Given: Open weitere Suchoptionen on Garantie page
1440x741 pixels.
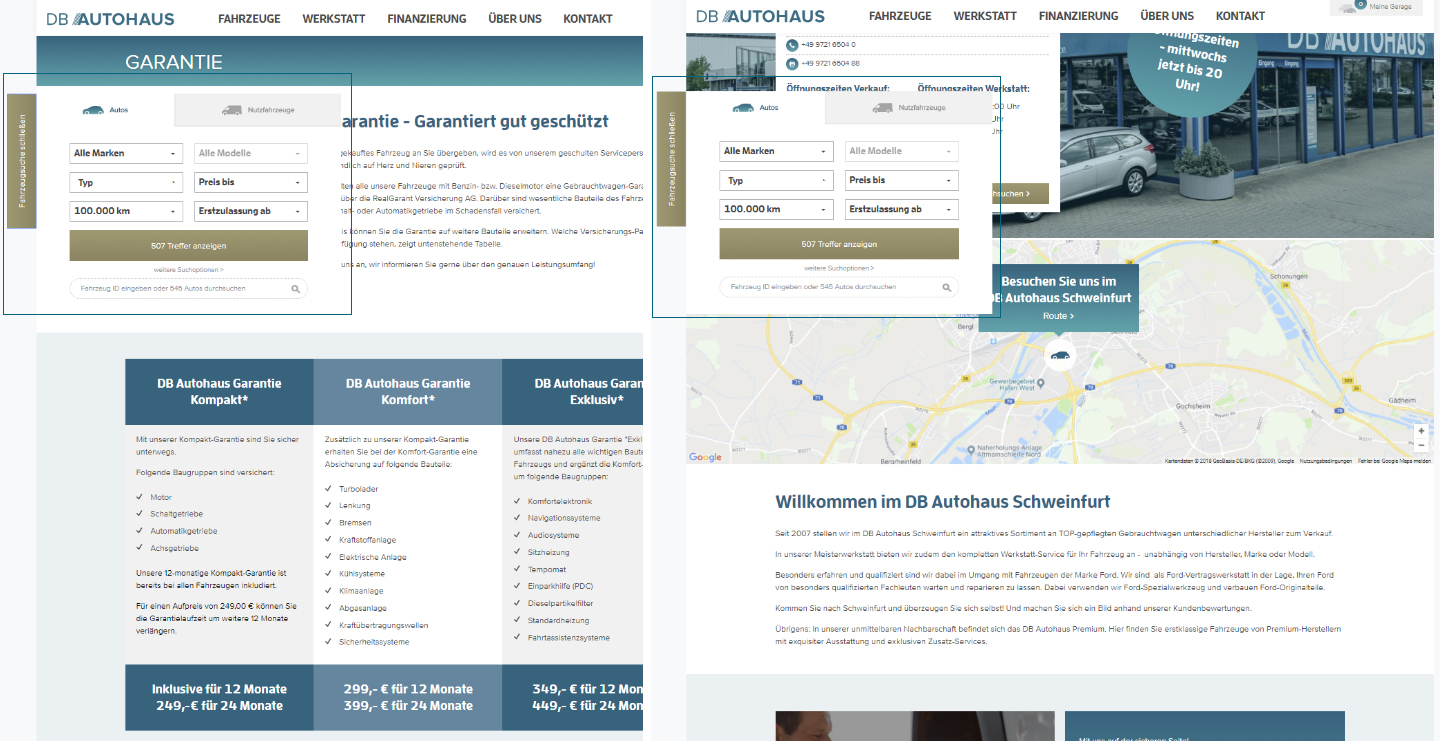Looking at the screenshot, I should point(188,270).
